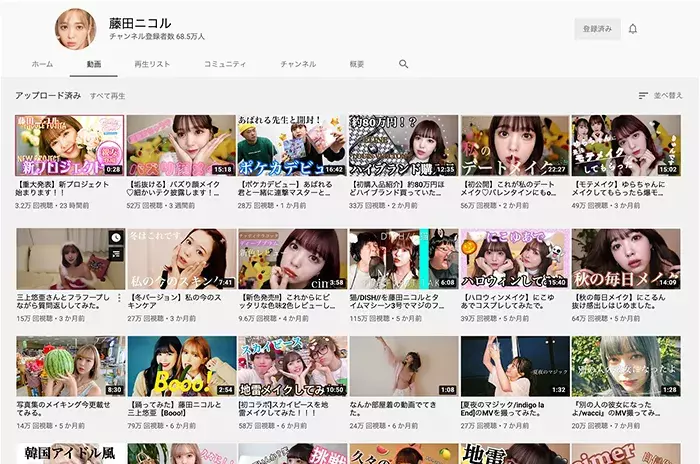Switch to the ホーム tab
This screenshot has height=464, width=700.
tap(42, 64)
